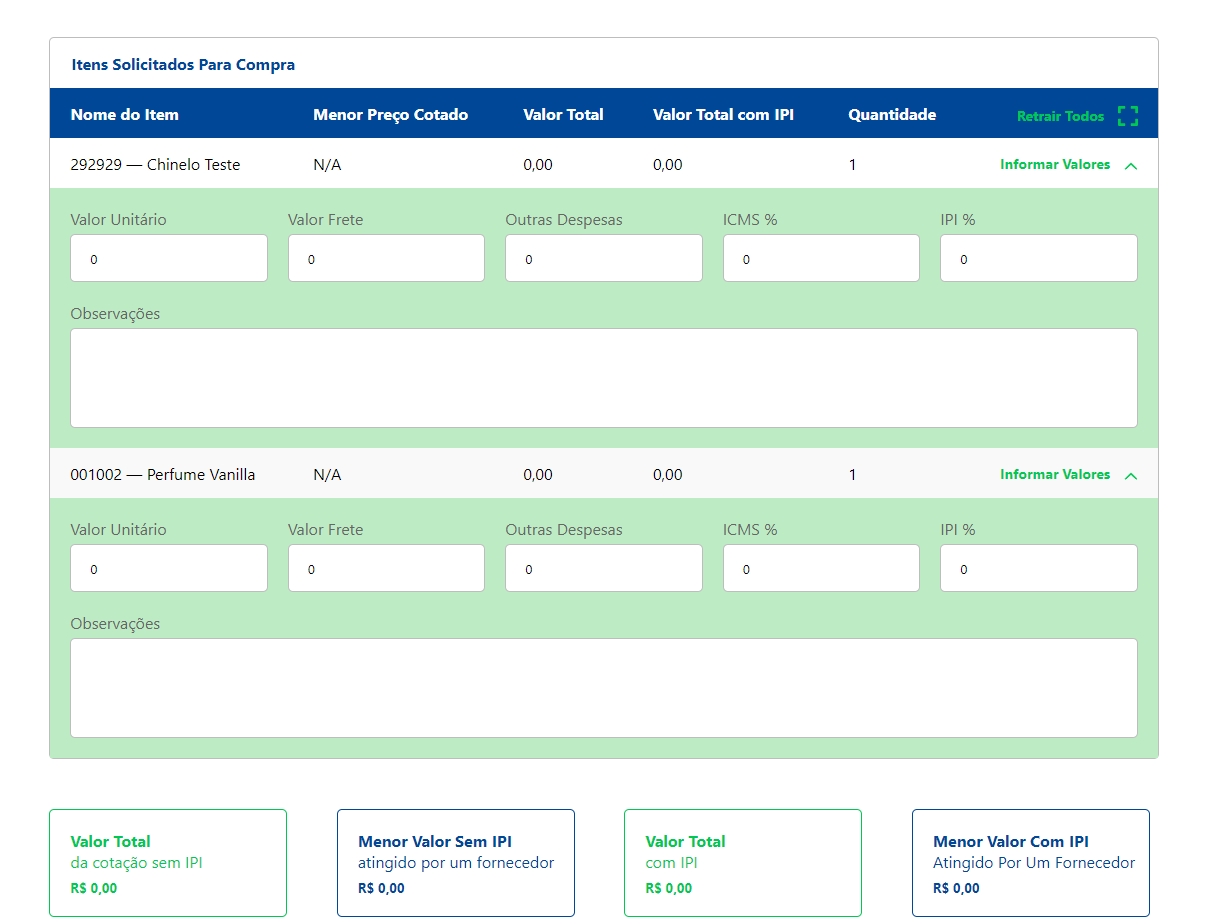1206x924 pixels.
Task: Focus ICMS % field for Chinelo Teste
Action: click(821, 259)
